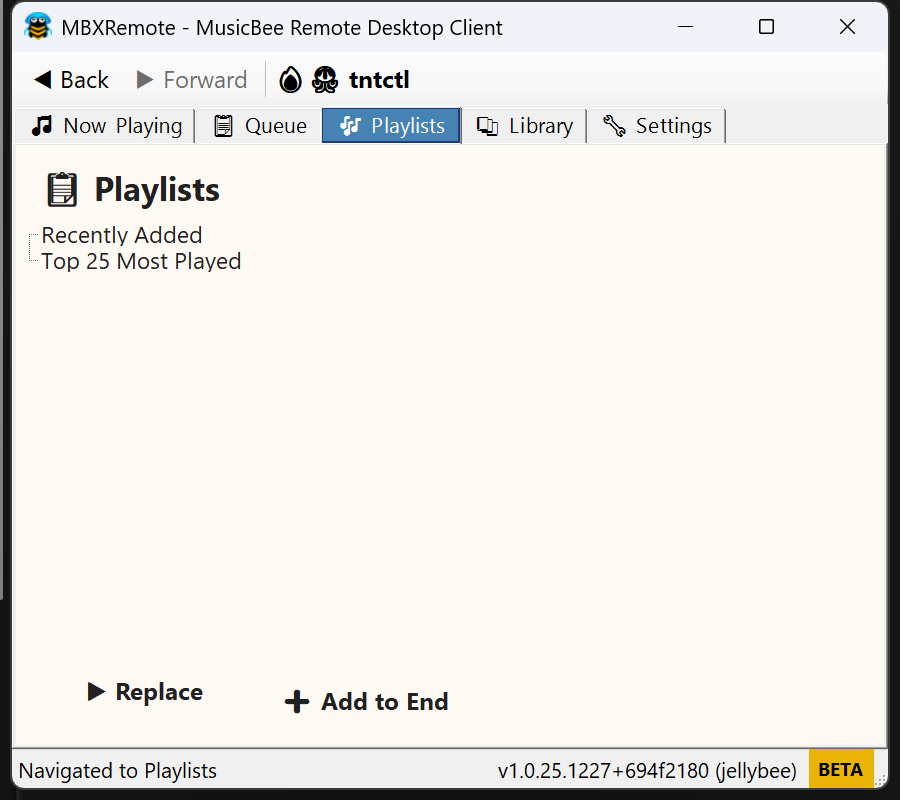Click the jellyfish icon next to tntctl

(324, 80)
